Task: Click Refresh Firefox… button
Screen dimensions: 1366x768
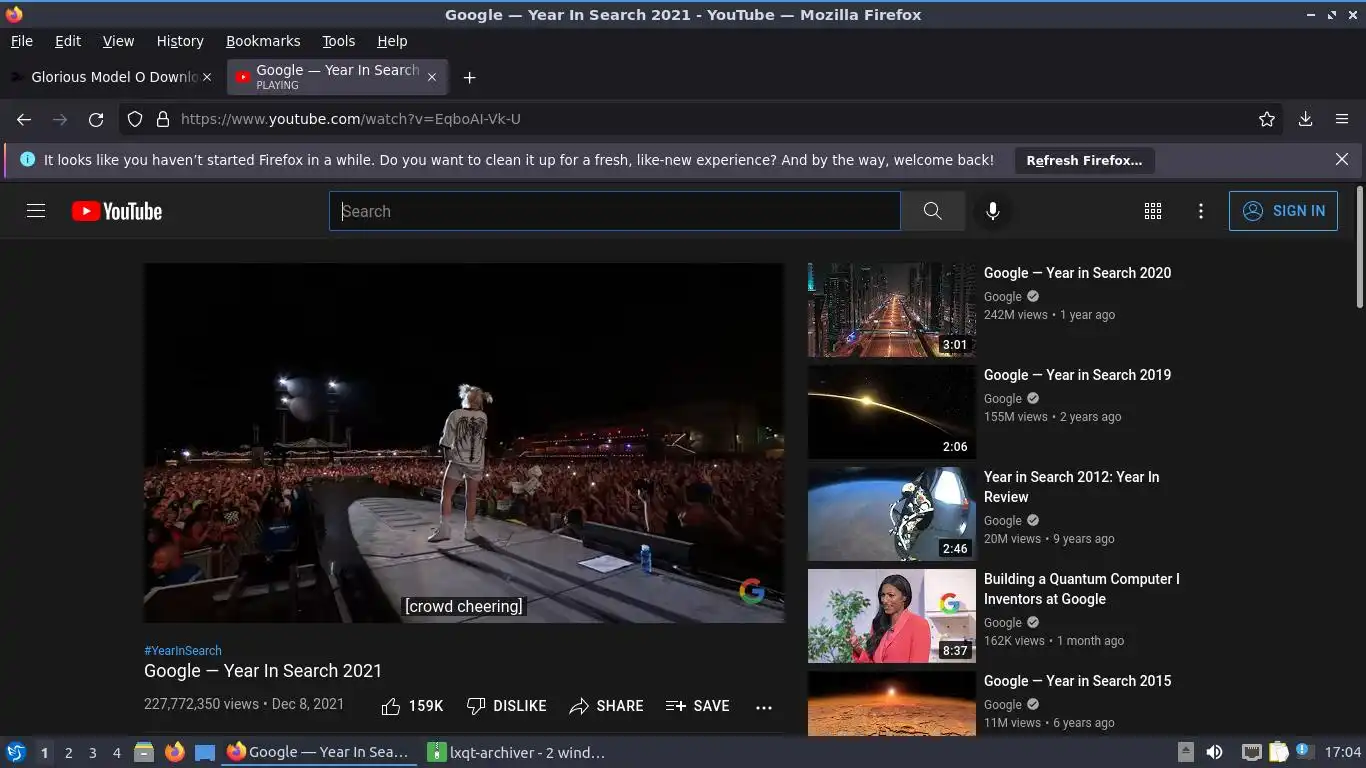Action: point(1084,160)
